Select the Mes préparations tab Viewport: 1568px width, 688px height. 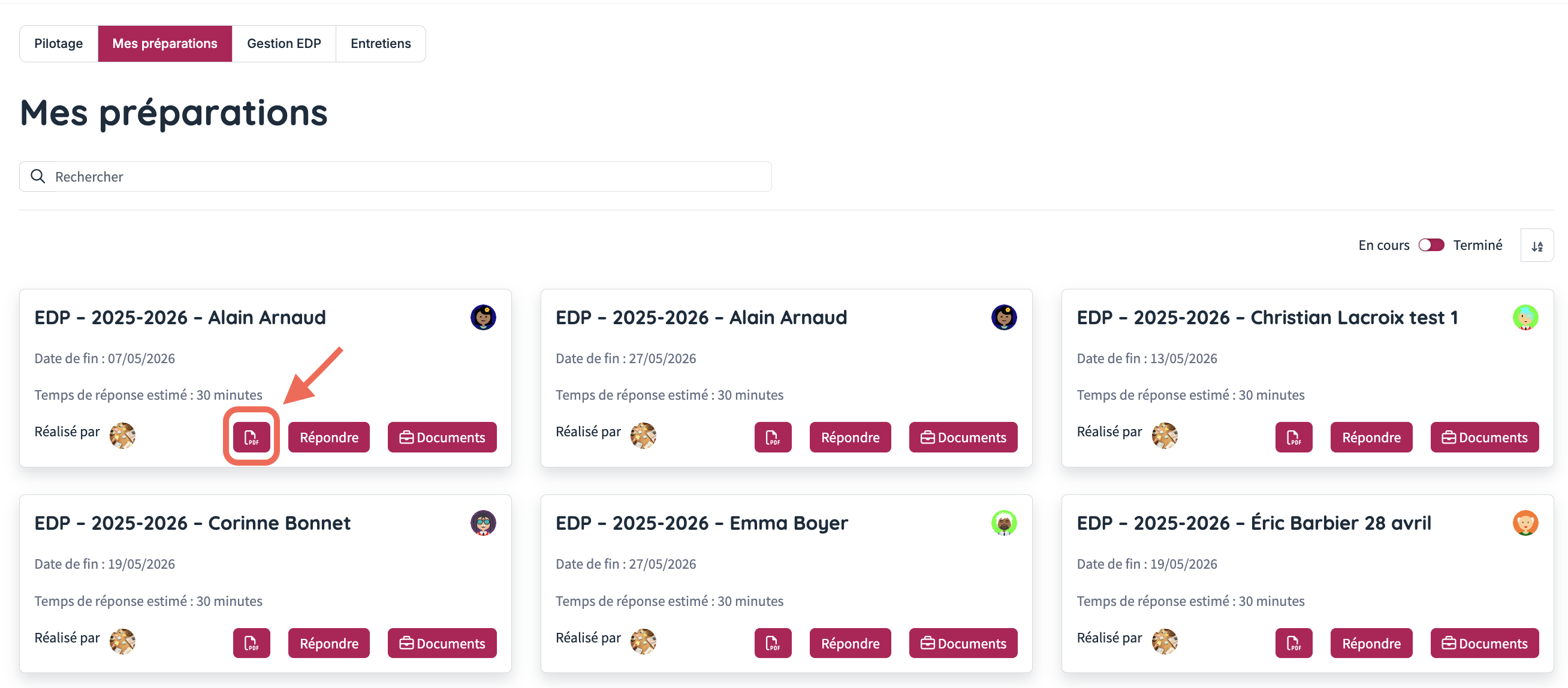tap(165, 43)
